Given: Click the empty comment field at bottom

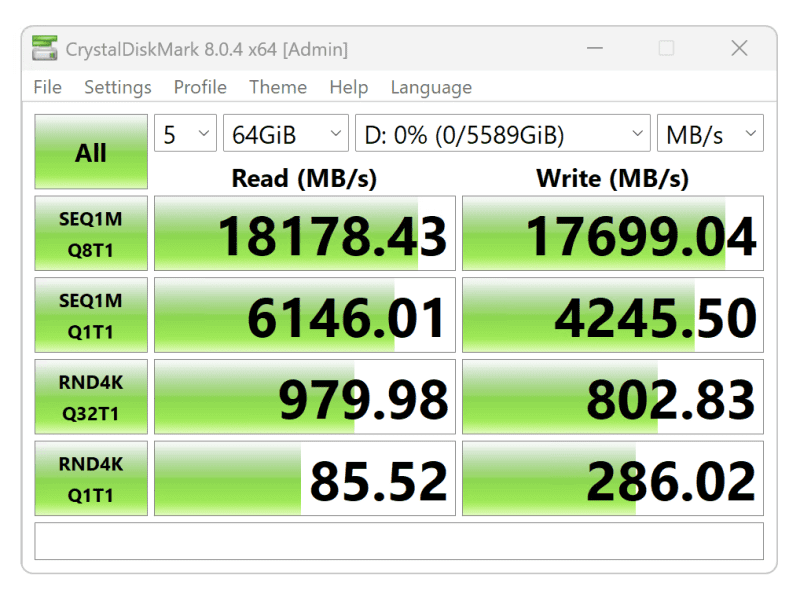Looking at the screenshot, I should click(398, 541).
